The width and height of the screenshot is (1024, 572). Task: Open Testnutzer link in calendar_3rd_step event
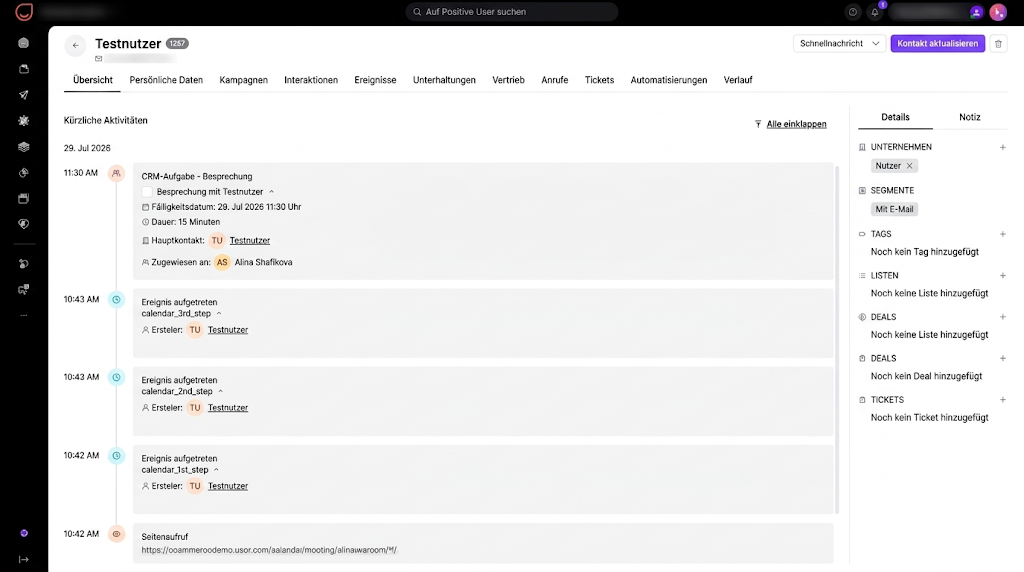(228, 330)
